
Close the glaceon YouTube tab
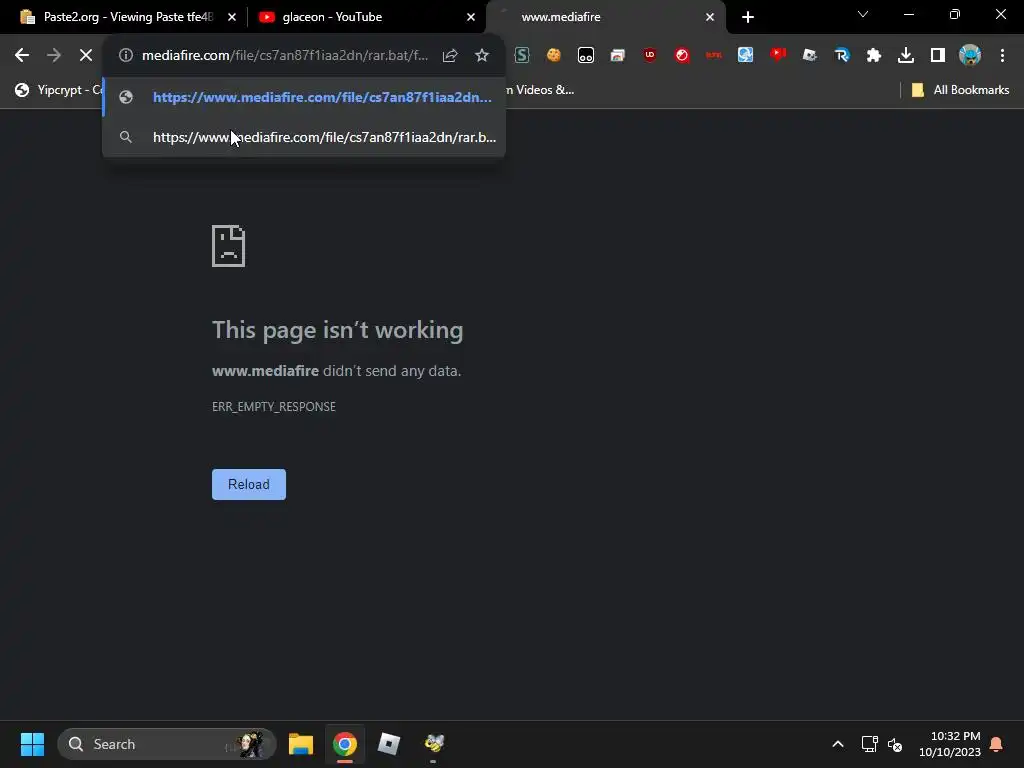pos(471,17)
